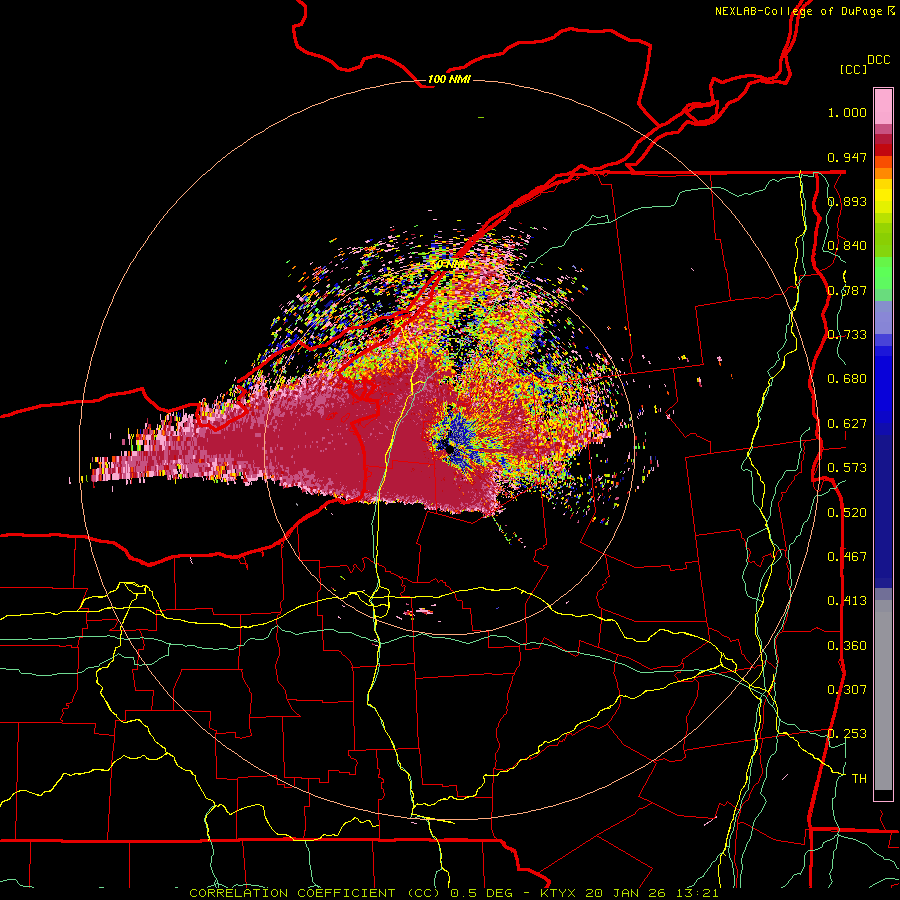Pick the light pink segment at color bar top
Image resolution: width=900 pixels, height=900 pixels.
pos(883,106)
